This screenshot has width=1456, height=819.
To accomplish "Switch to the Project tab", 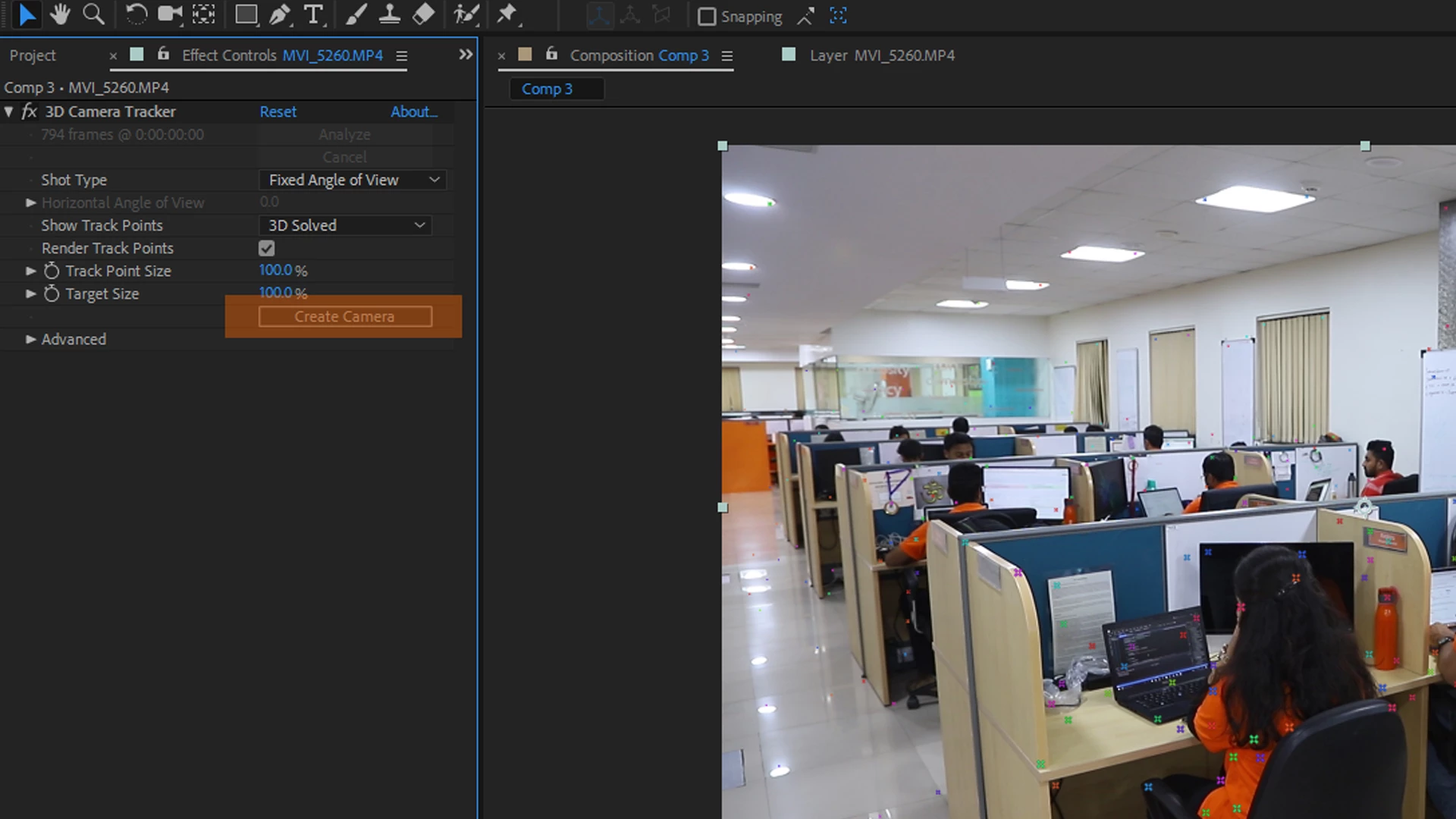I will click(x=33, y=55).
